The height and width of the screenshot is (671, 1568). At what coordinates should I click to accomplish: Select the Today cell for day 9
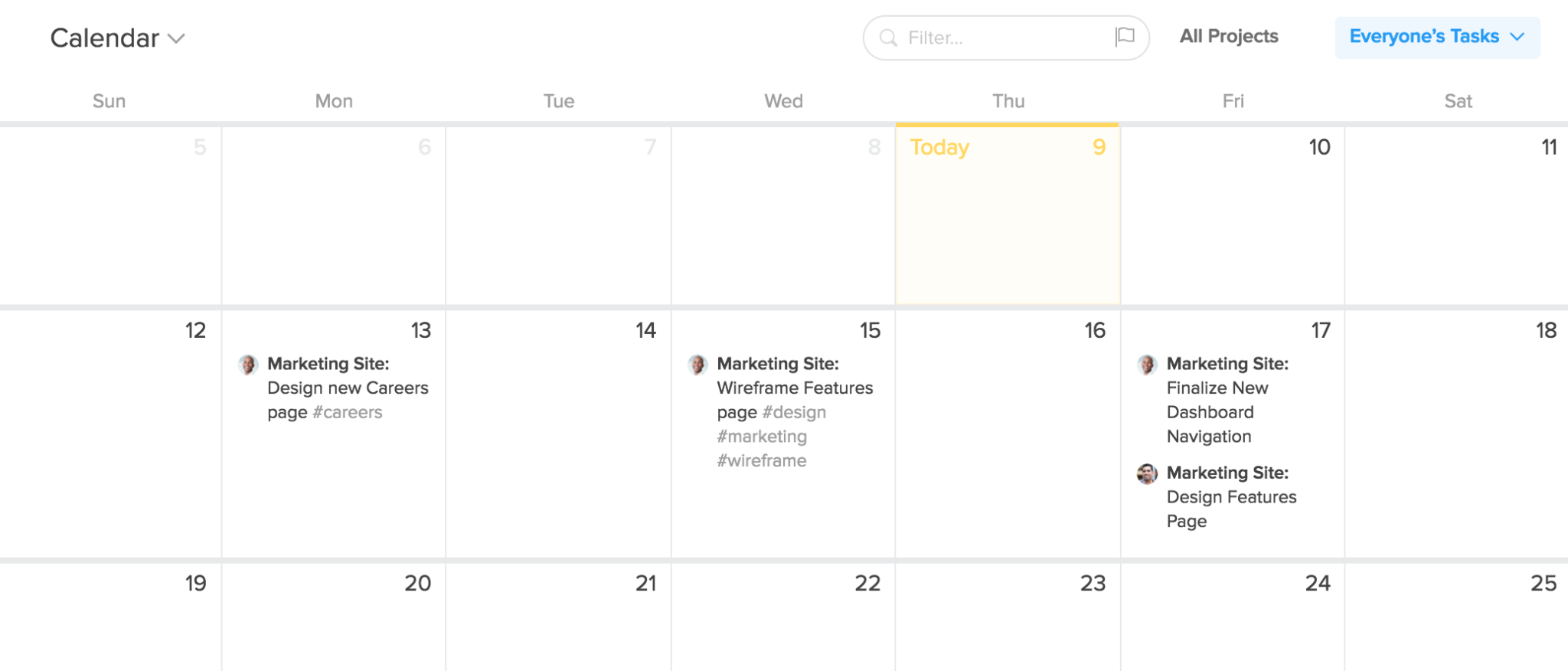[x=1008, y=215]
